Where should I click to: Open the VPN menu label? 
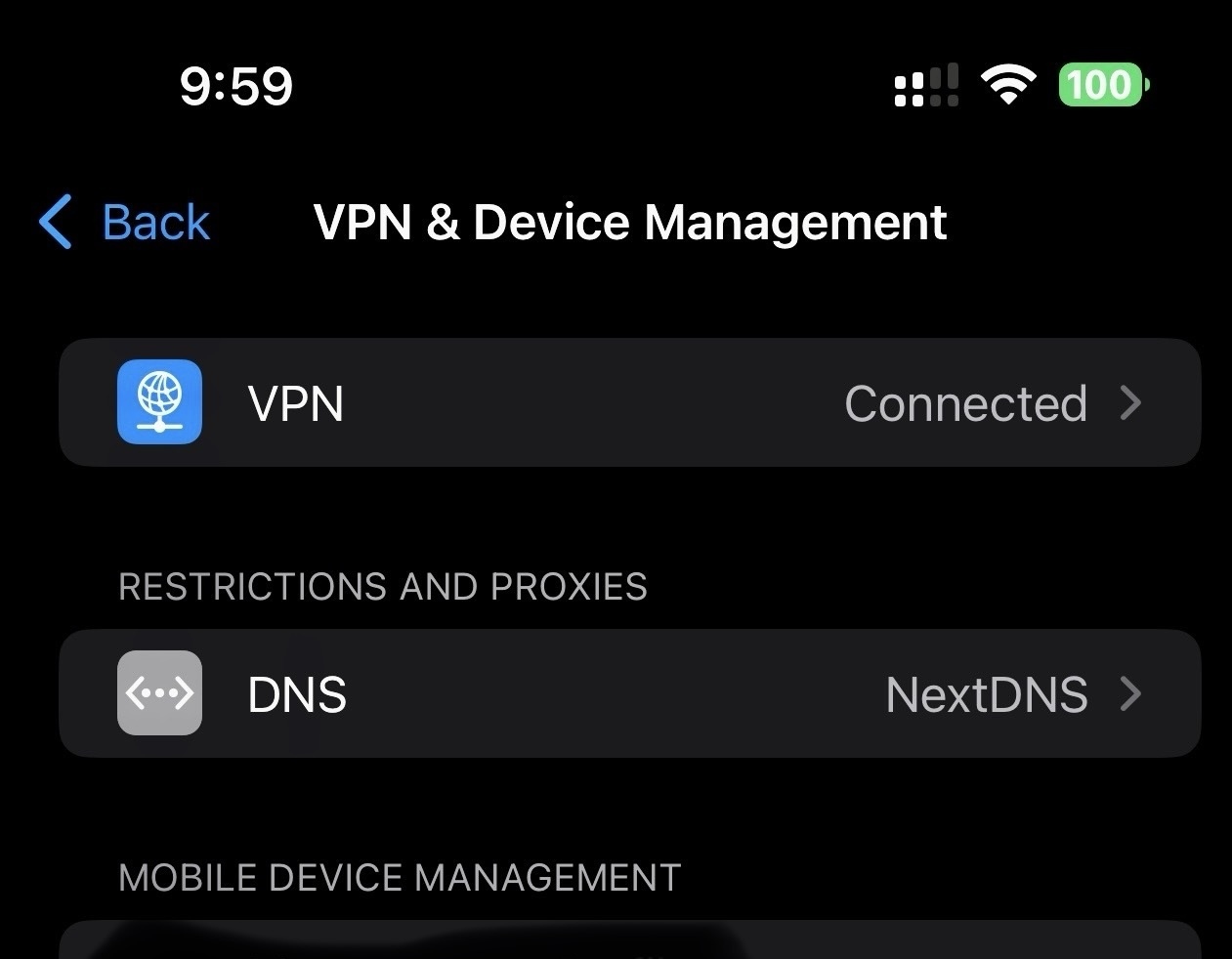pos(295,403)
